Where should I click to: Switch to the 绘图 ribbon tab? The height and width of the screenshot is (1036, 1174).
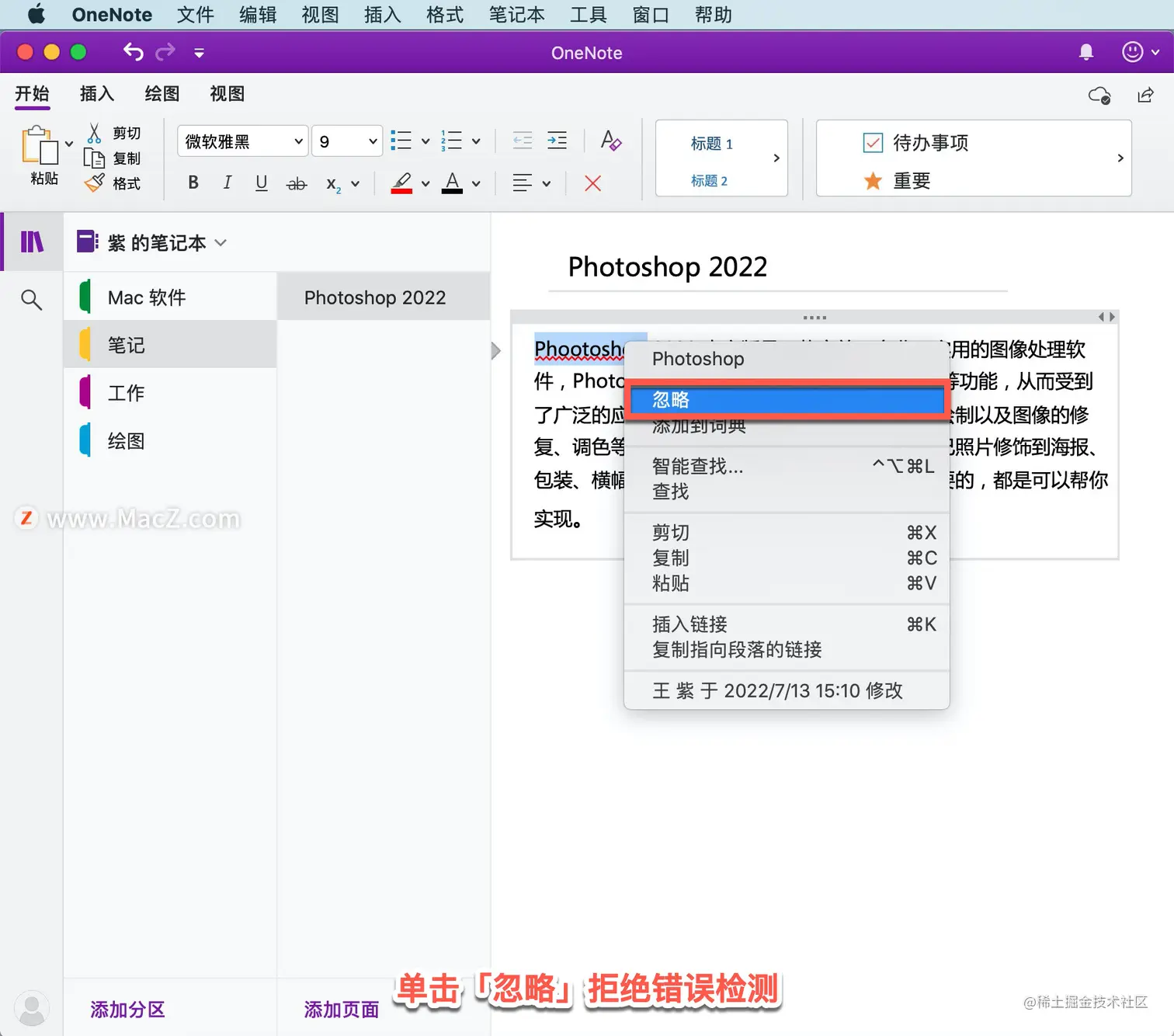click(x=162, y=94)
